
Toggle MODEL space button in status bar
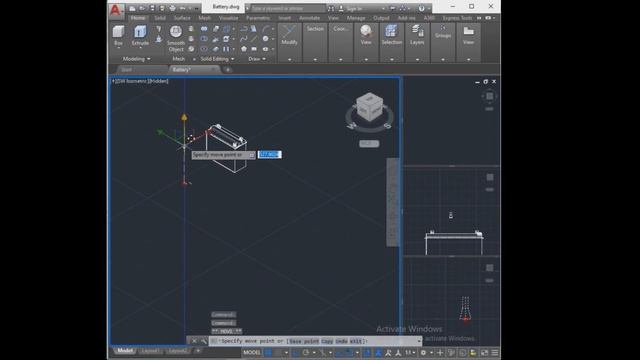pos(252,352)
